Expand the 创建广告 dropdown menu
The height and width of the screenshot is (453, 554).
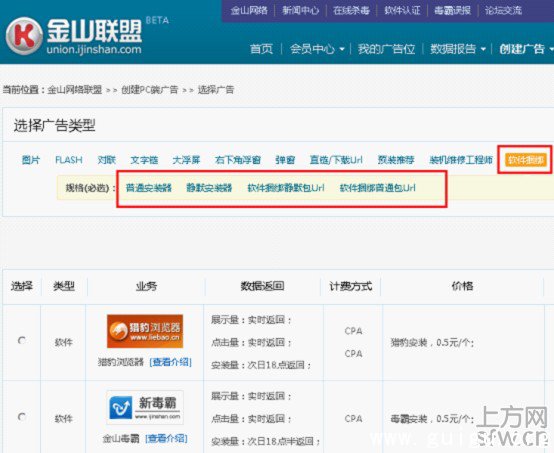(x=526, y=49)
